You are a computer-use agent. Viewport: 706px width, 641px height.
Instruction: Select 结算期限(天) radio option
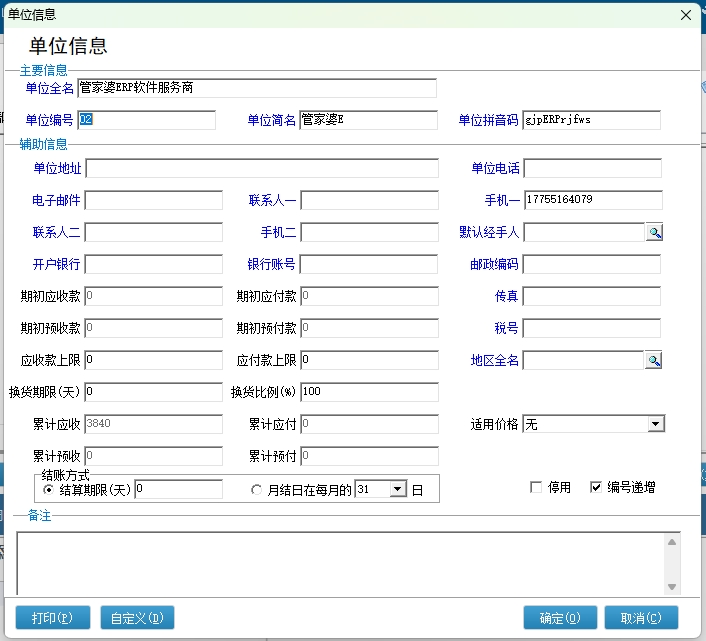coord(48,489)
